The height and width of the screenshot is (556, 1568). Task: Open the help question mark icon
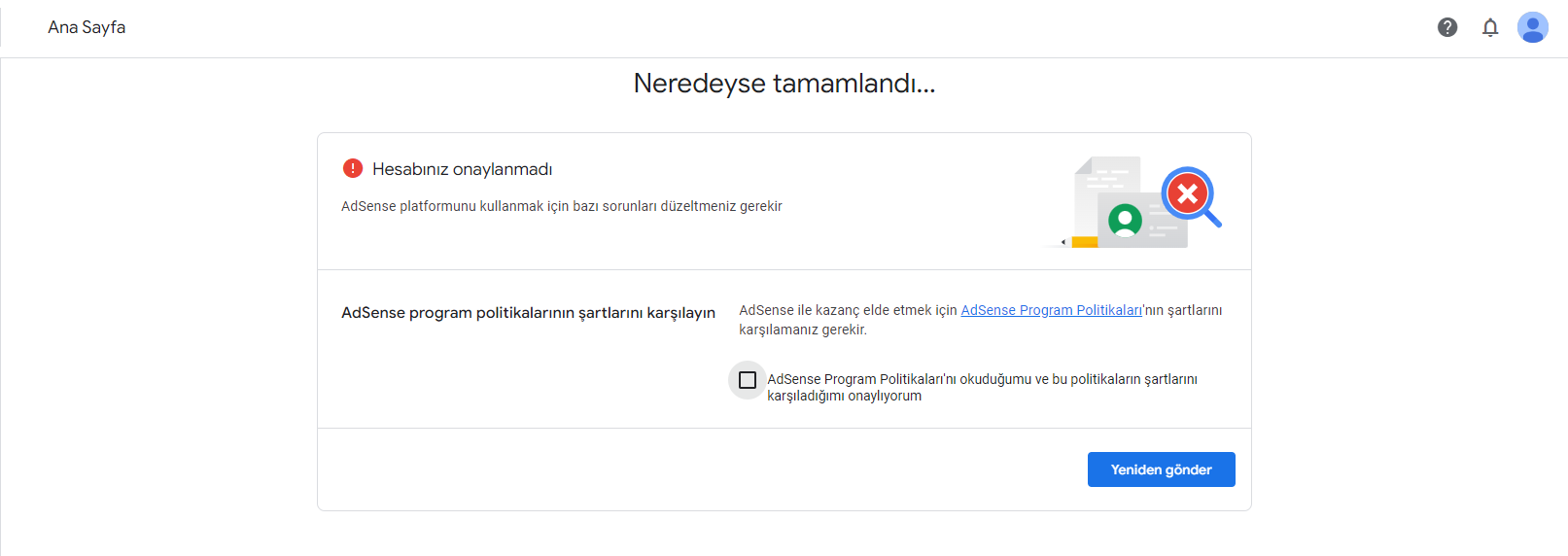click(1447, 27)
